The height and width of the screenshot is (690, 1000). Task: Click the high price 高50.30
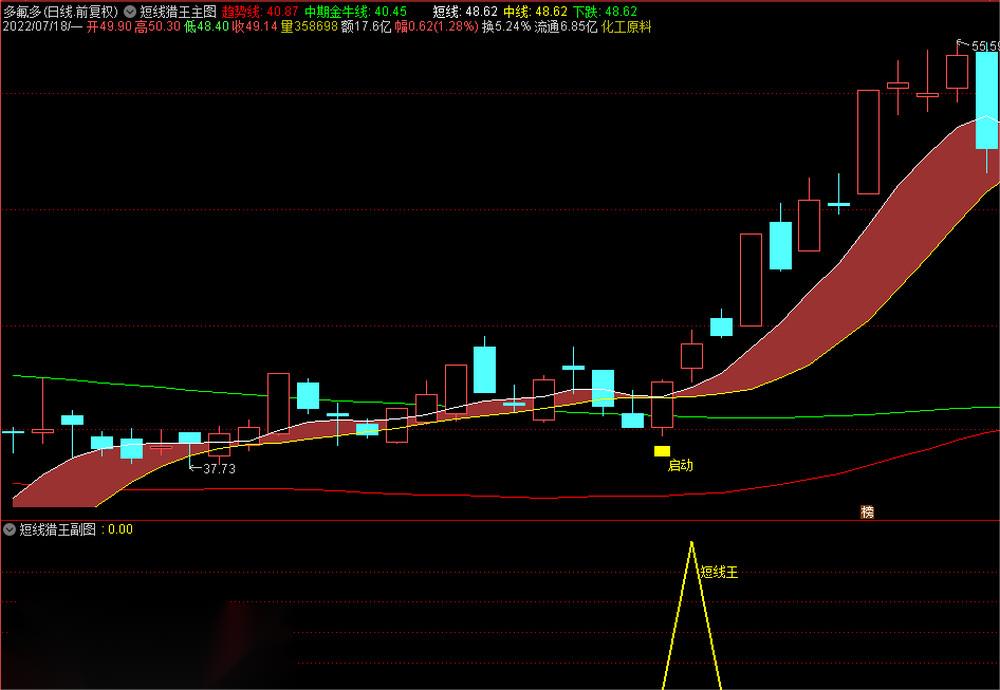pos(158,27)
